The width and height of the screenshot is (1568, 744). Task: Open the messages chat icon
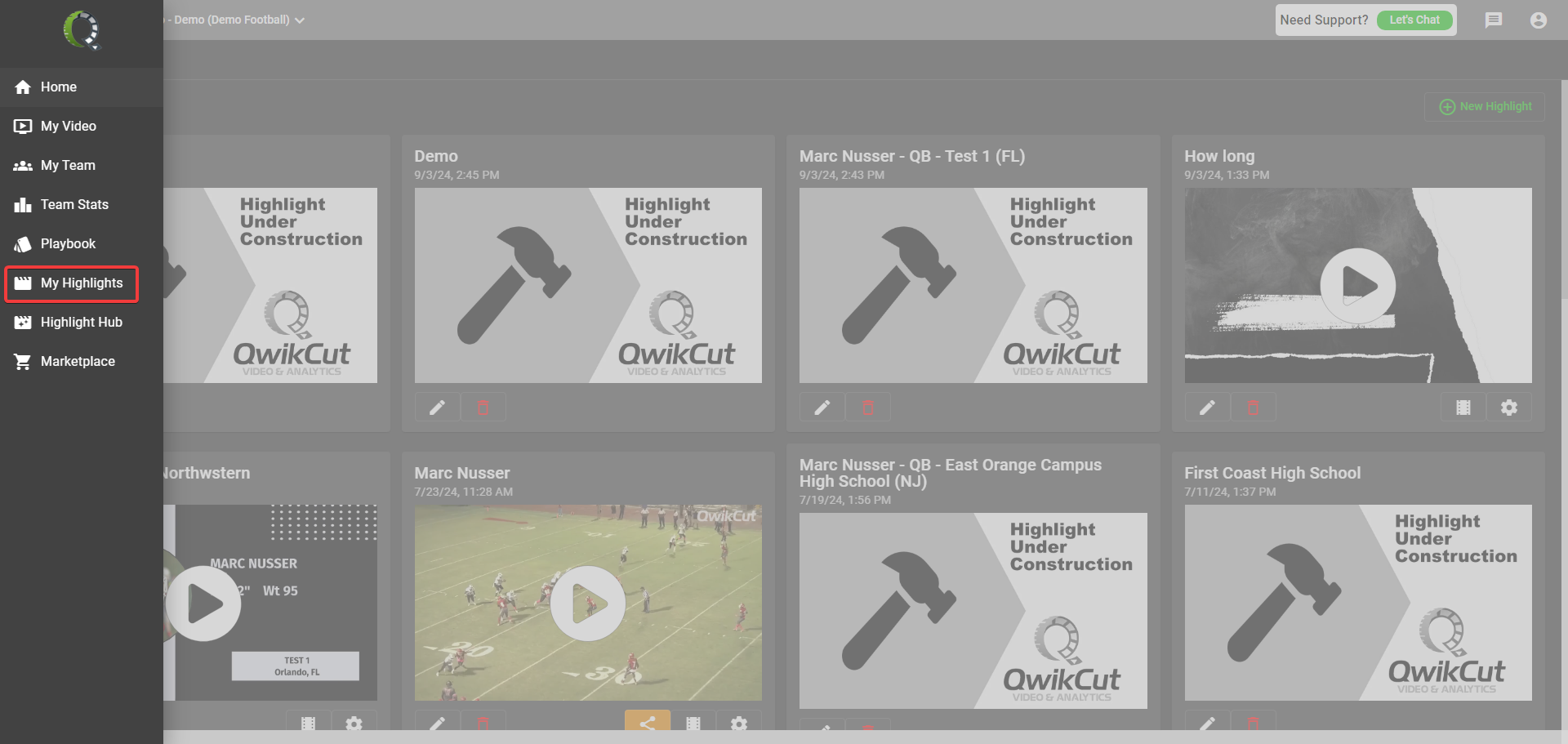tap(1494, 20)
